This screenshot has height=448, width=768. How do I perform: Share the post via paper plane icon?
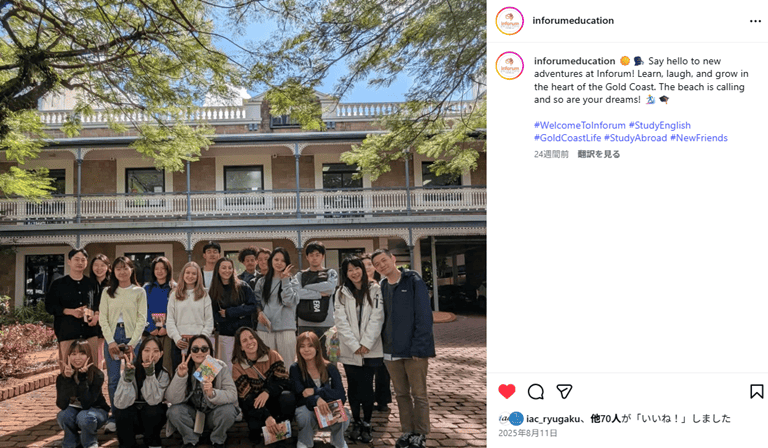(564, 391)
